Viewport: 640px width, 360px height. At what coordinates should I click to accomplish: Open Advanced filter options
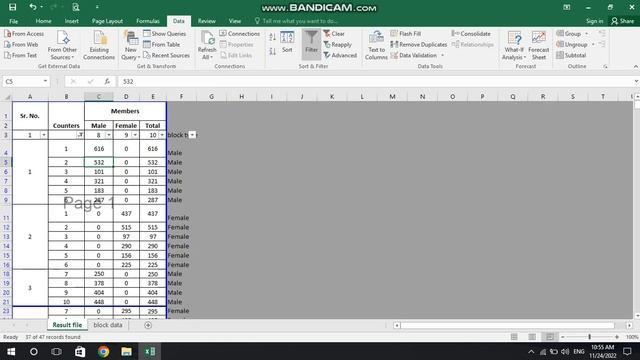click(x=340, y=55)
